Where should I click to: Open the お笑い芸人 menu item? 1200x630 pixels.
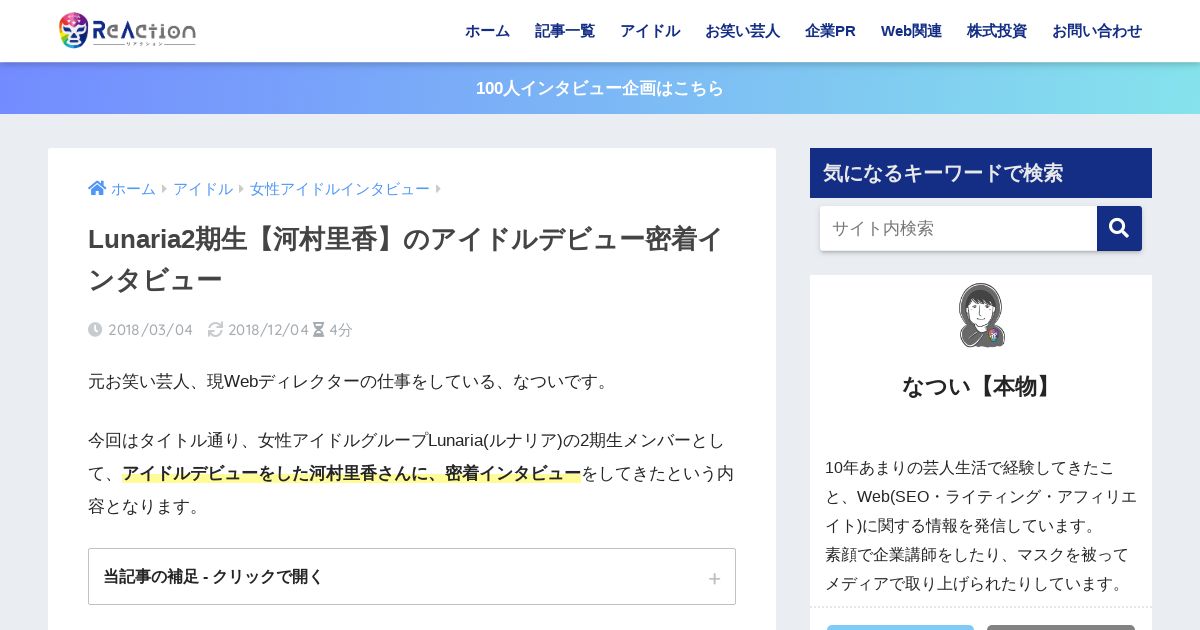(742, 31)
